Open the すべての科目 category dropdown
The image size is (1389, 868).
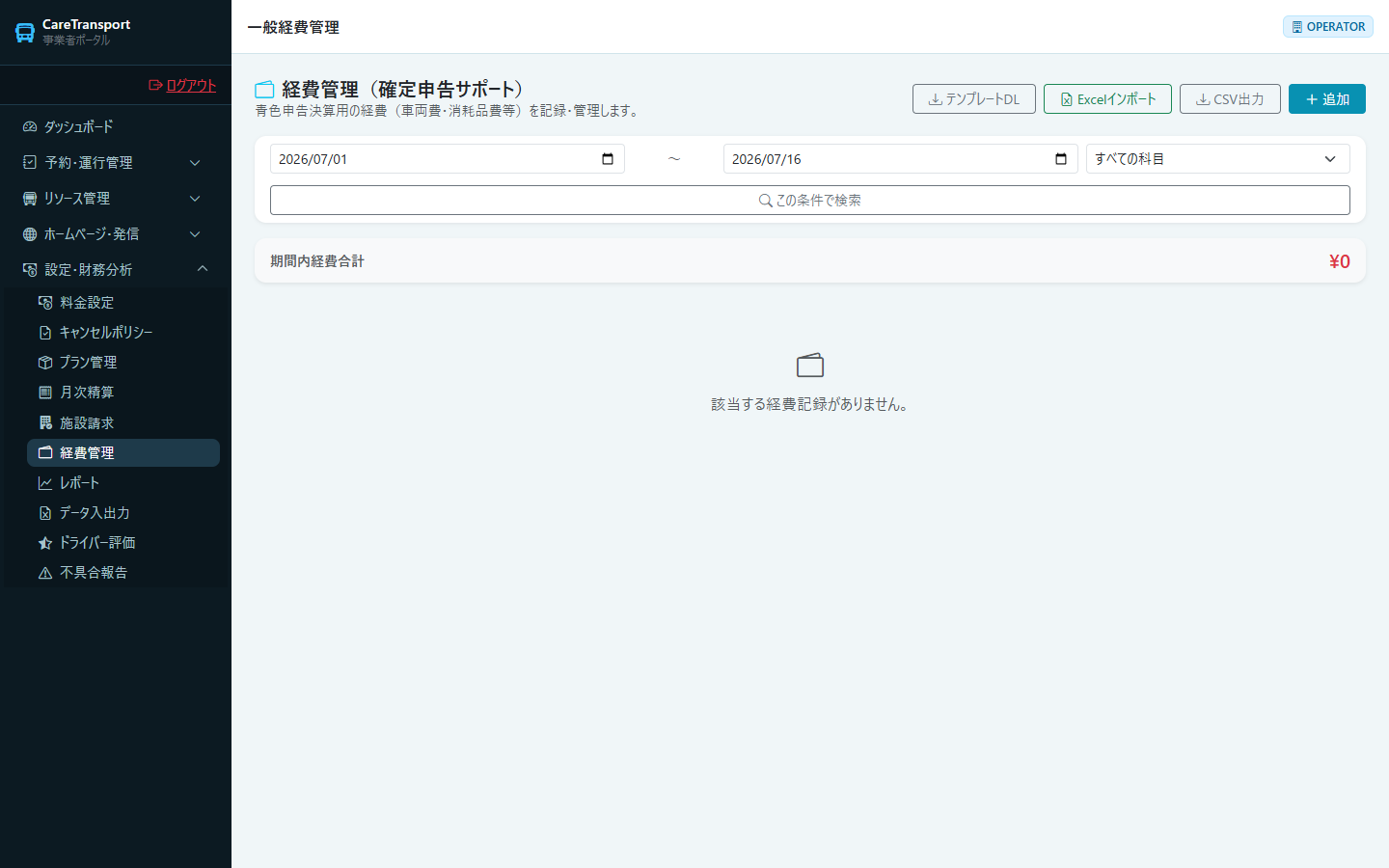1217,159
